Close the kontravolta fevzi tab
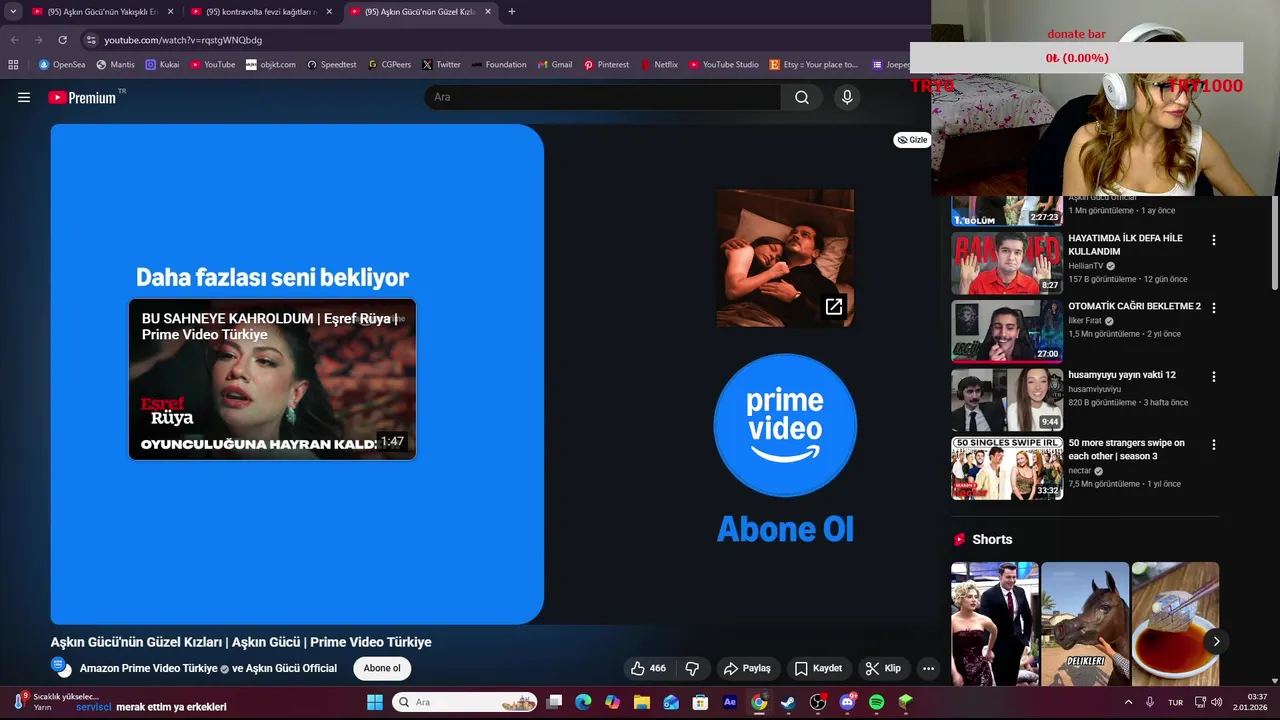This screenshot has width=1280, height=720. (x=329, y=12)
